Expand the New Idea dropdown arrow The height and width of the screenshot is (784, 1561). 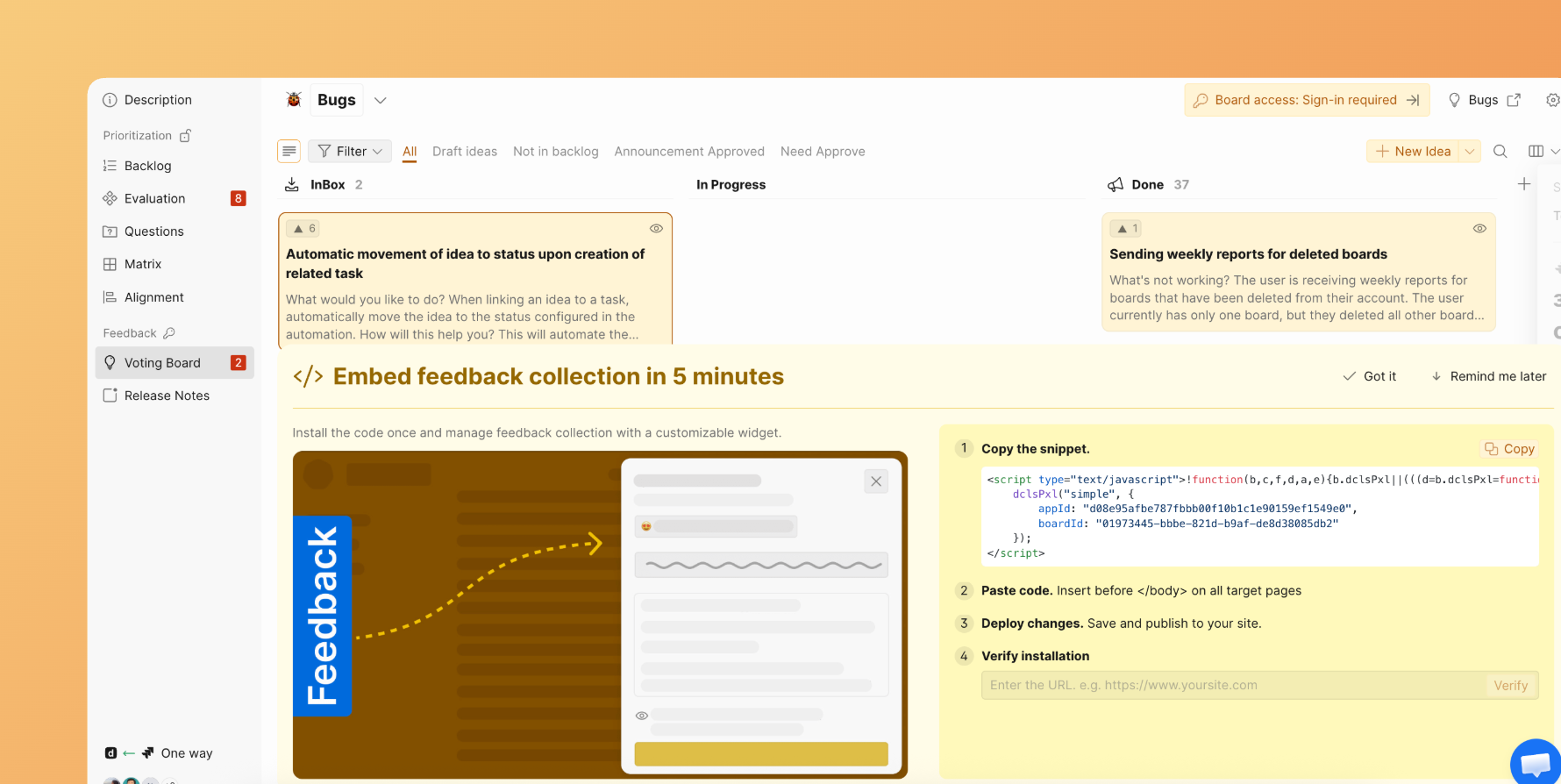point(1470,152)
